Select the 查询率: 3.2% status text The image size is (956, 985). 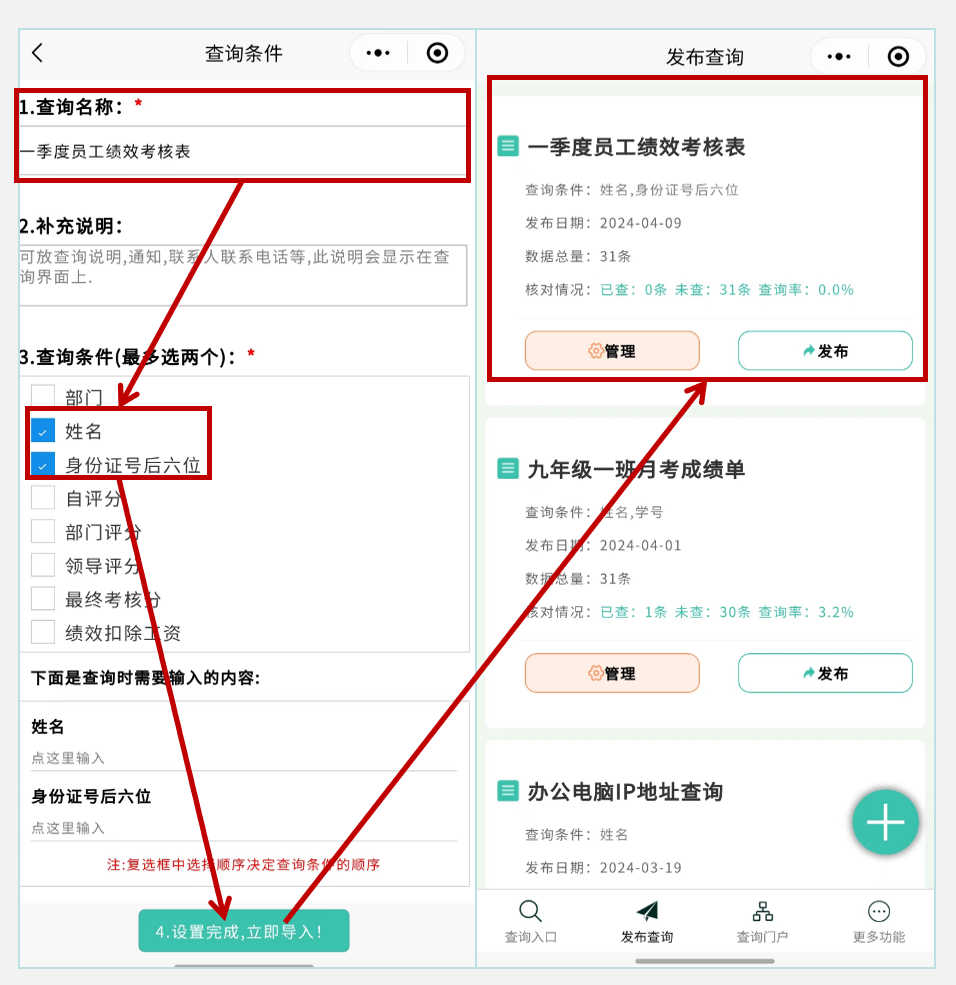pyautogui.click(x=806, y=612)
